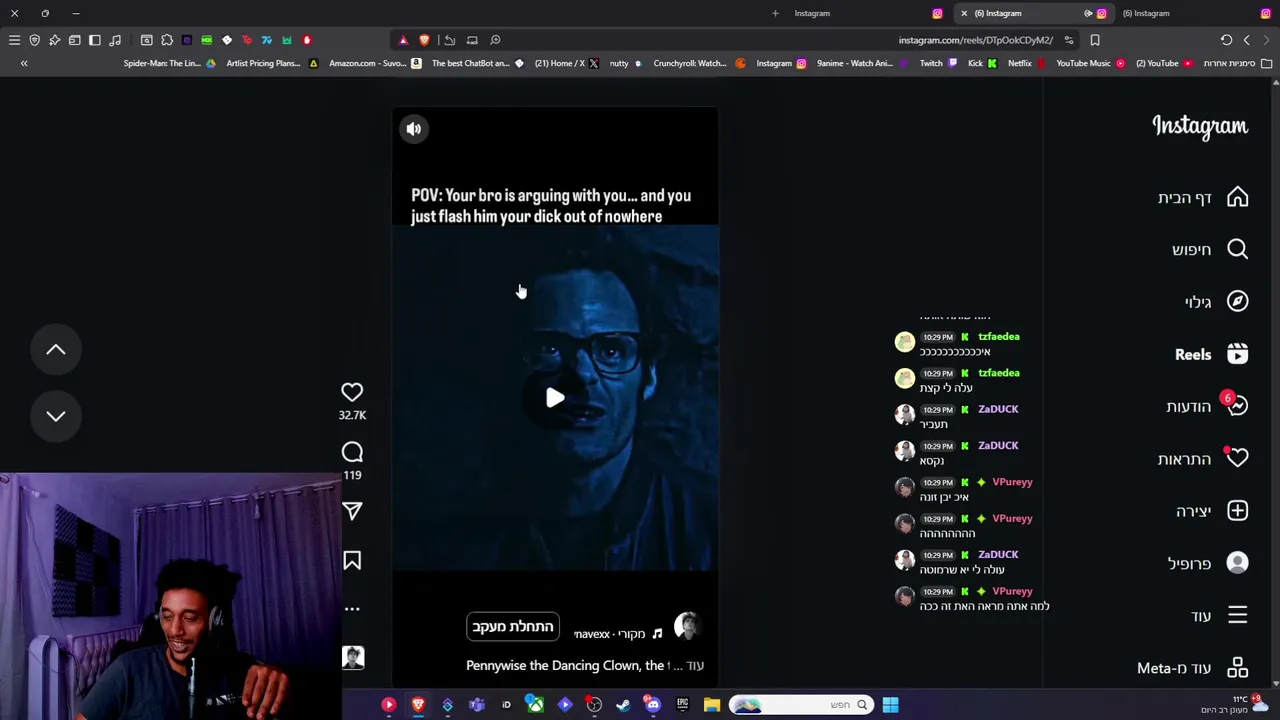This screenshot has height=720, width=1280.
Task: Open the YouTube Music bookmark
Action: pos(1091,63)
